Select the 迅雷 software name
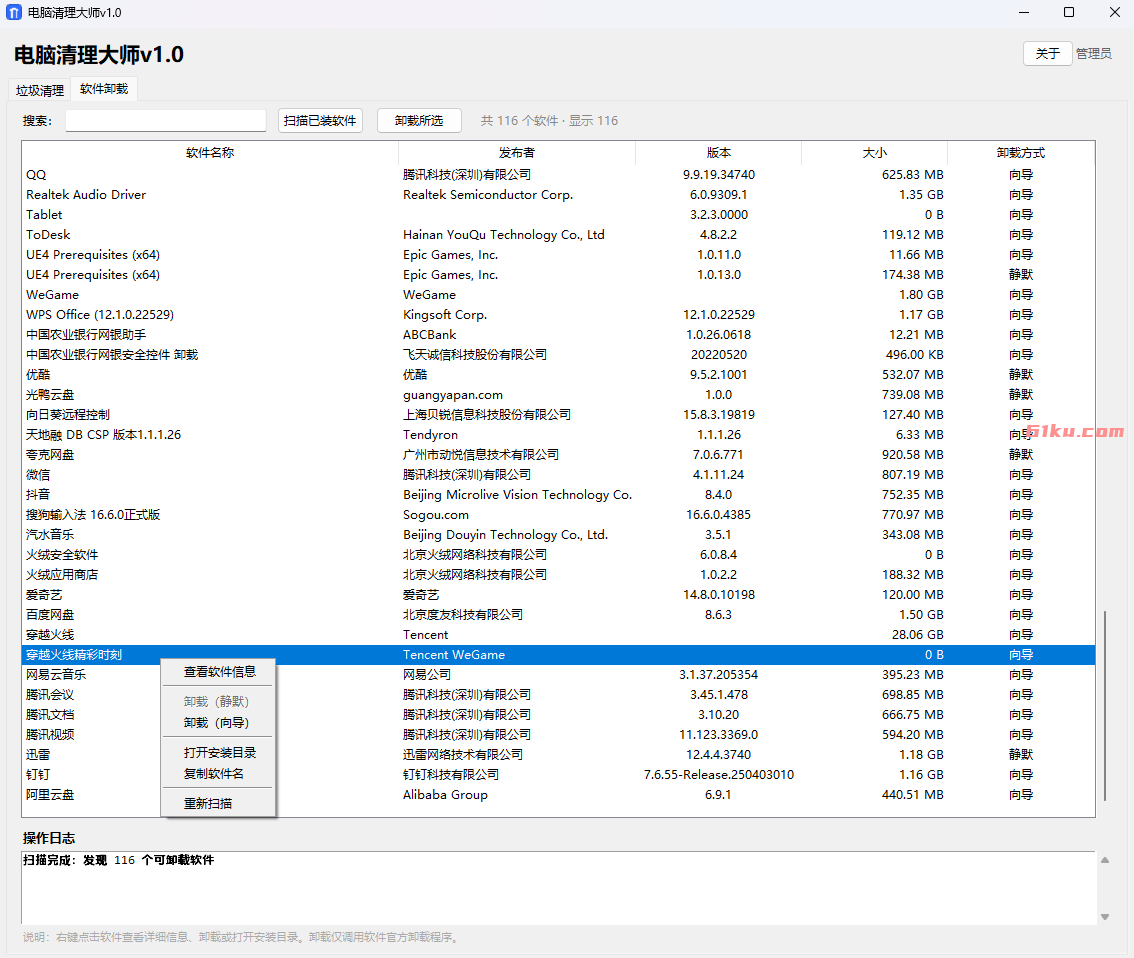1134x958 pixels. pyautogui.click(x=38, y=755)
